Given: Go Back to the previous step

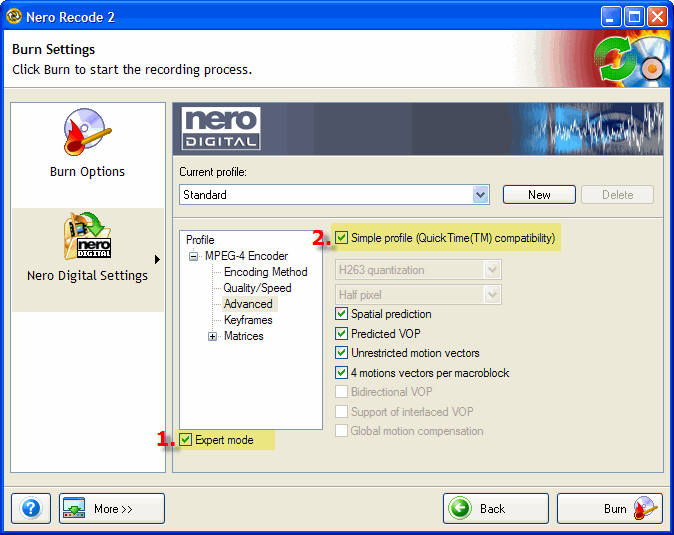Looking at the screenshot, I should pos(496,508).
